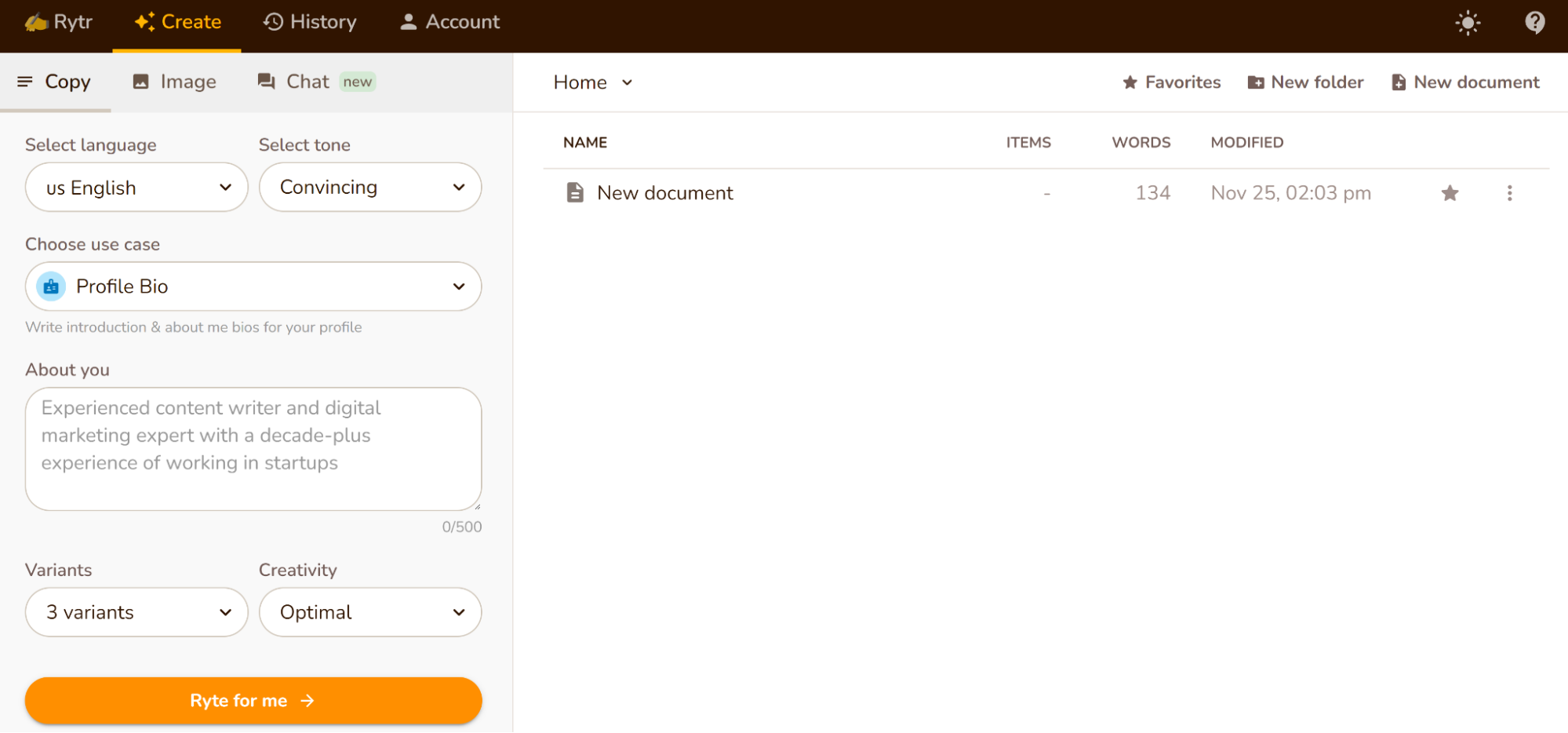Switch to the Image tab
The height and width of the screenshot is (733, 1568).
coord(174,82)
